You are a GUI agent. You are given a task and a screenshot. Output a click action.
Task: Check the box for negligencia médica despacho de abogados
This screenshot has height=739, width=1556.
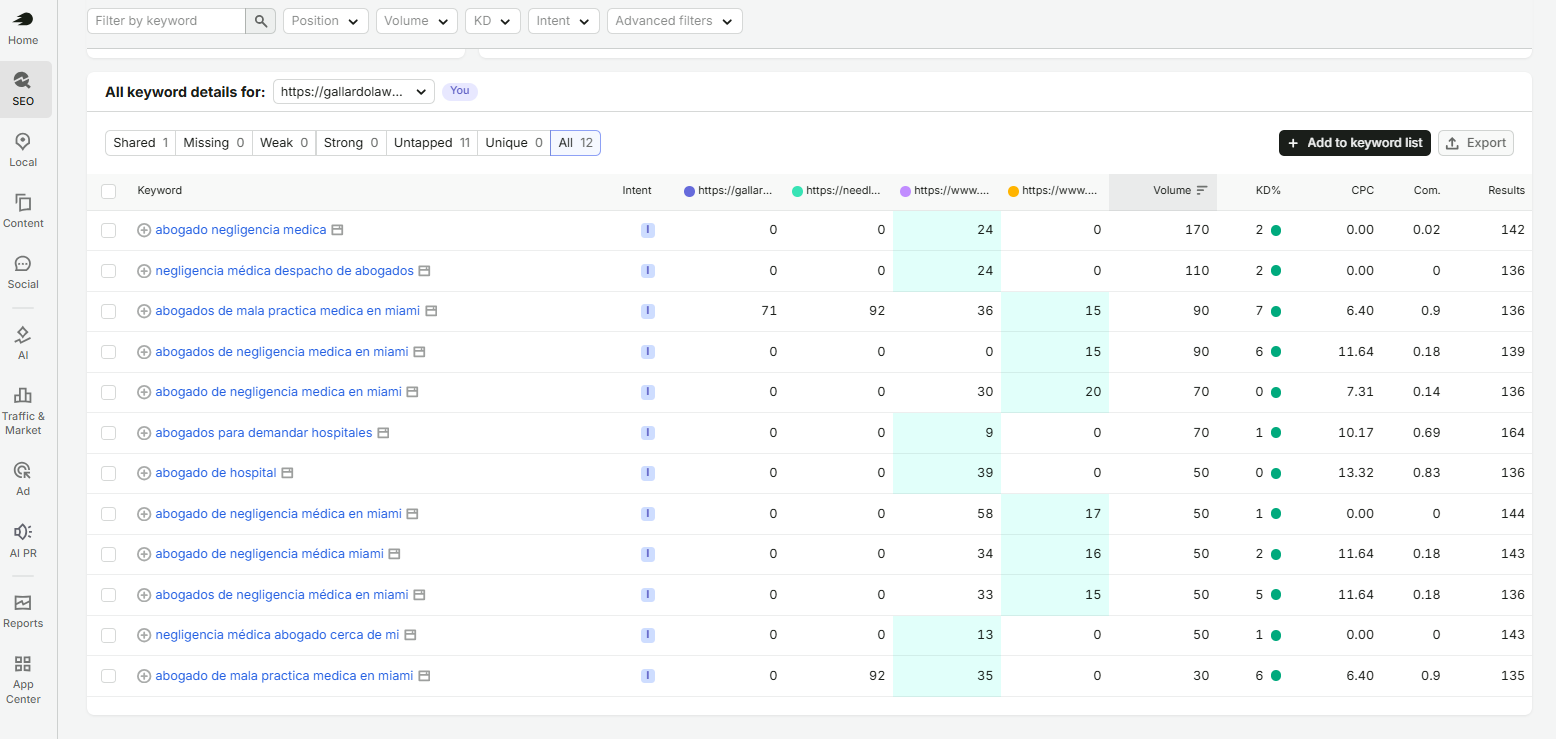point(109,271)
